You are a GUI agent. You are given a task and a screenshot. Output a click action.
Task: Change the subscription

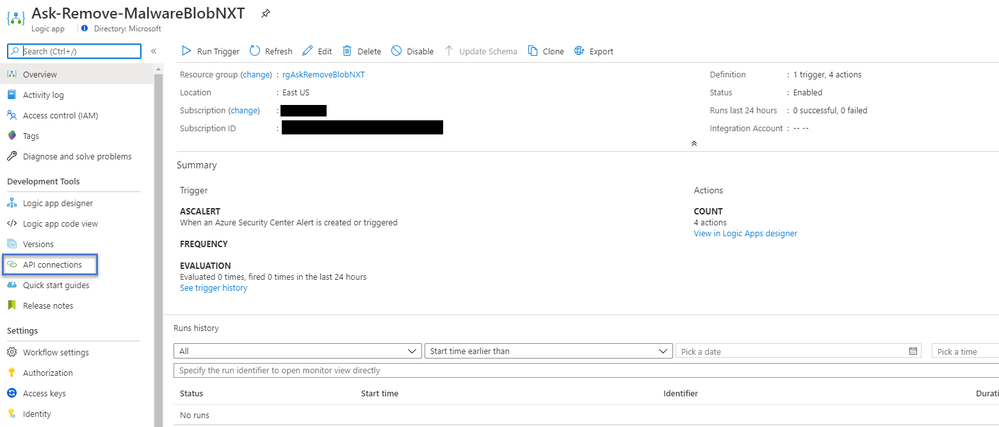coord(244,110)
